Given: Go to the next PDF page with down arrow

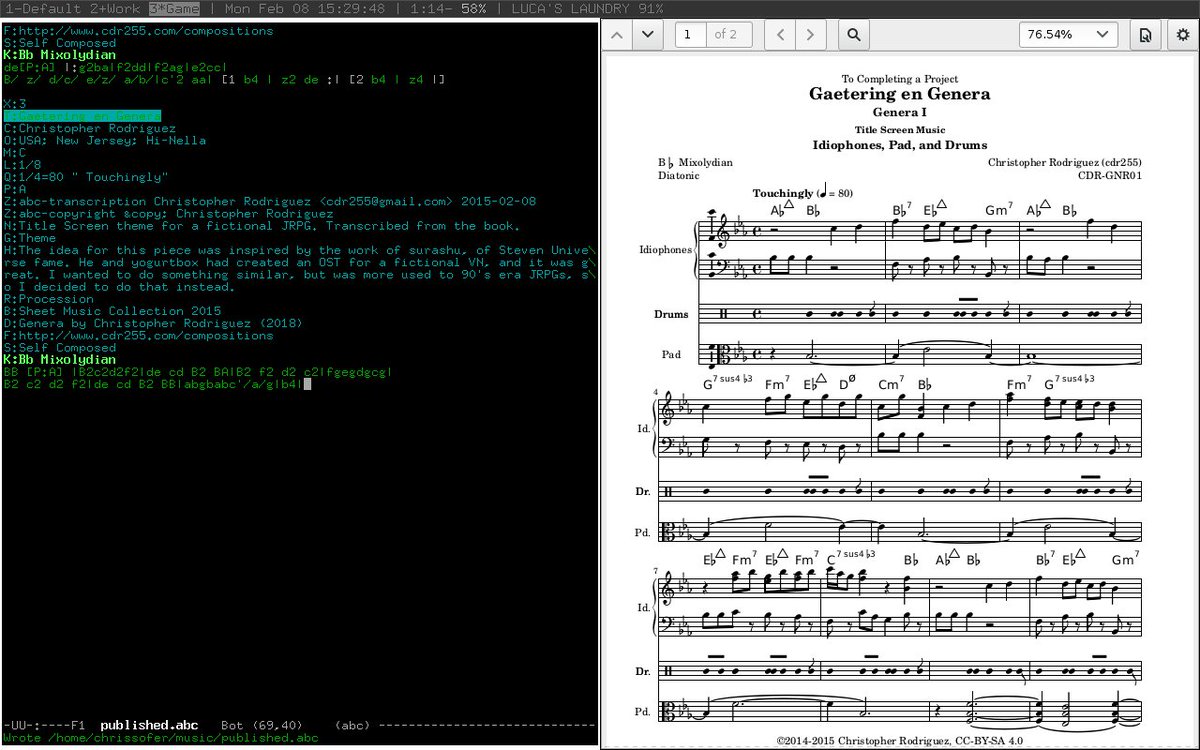Looking at the screenshot, I should coord(647,34).
